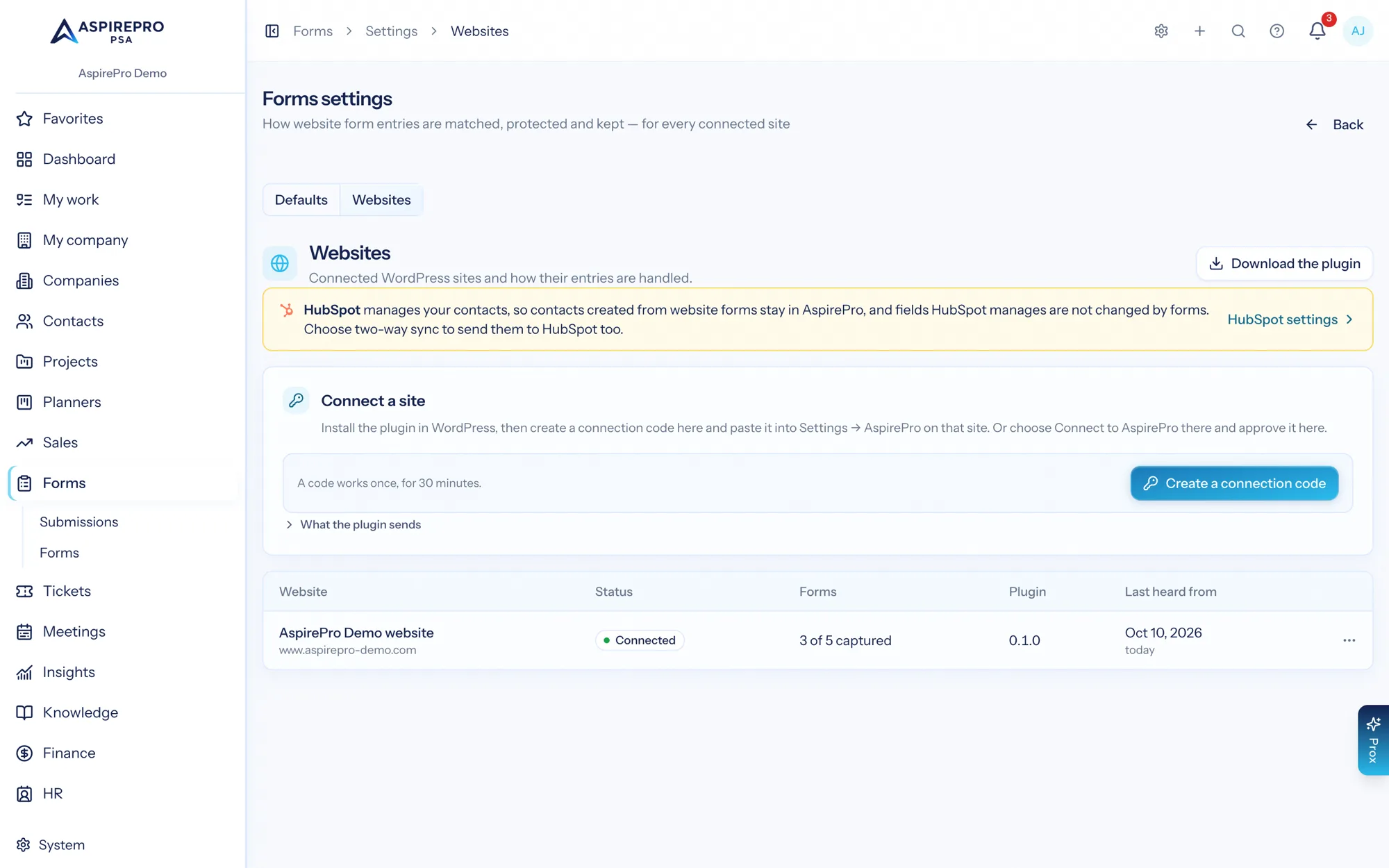Click Download the plugin button

pyautogui.click(x=1284, y=264)
